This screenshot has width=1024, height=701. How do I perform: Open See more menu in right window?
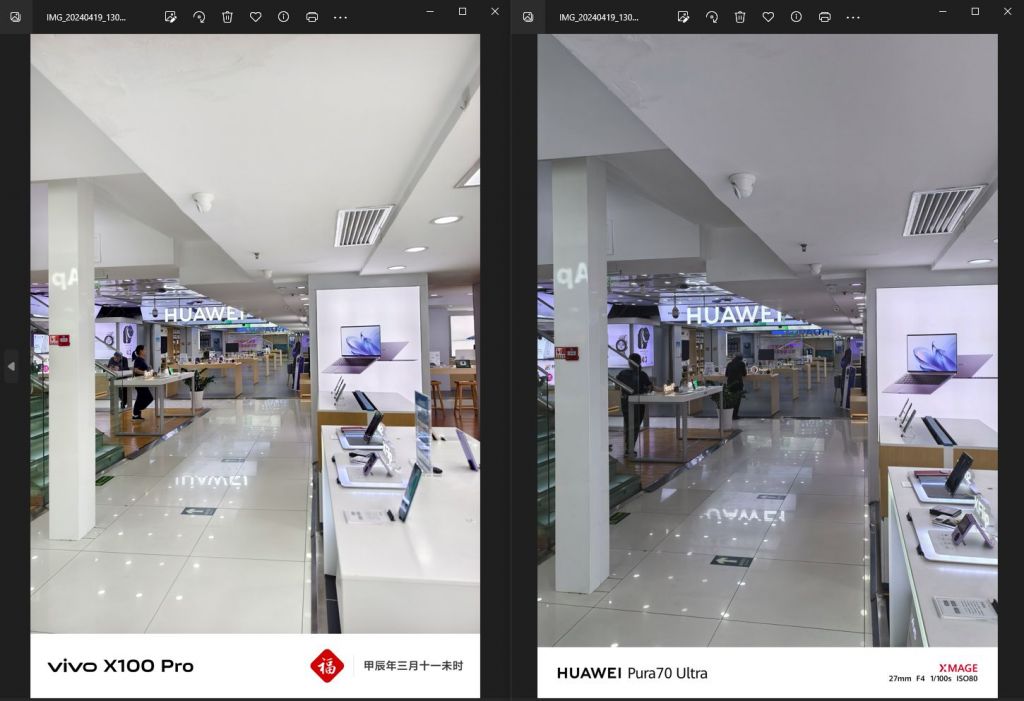pyautogui.click(x=853, y=18)
